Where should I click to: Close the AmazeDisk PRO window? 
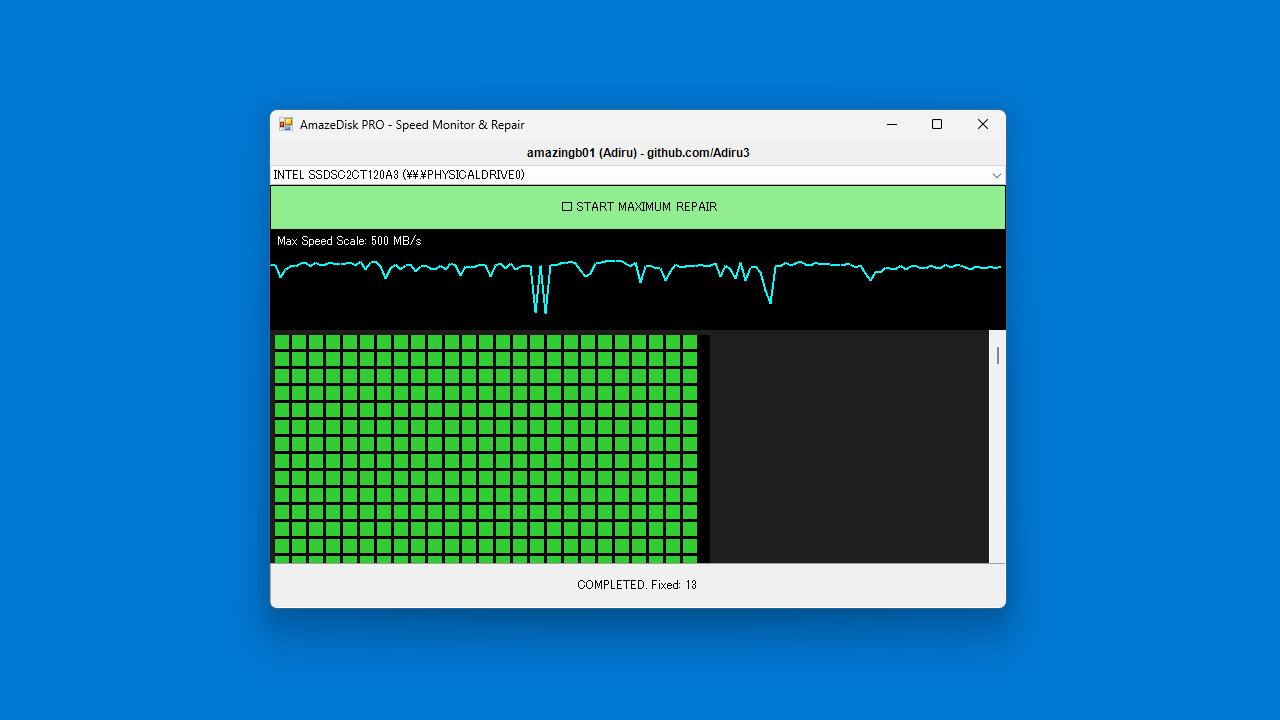983,125
